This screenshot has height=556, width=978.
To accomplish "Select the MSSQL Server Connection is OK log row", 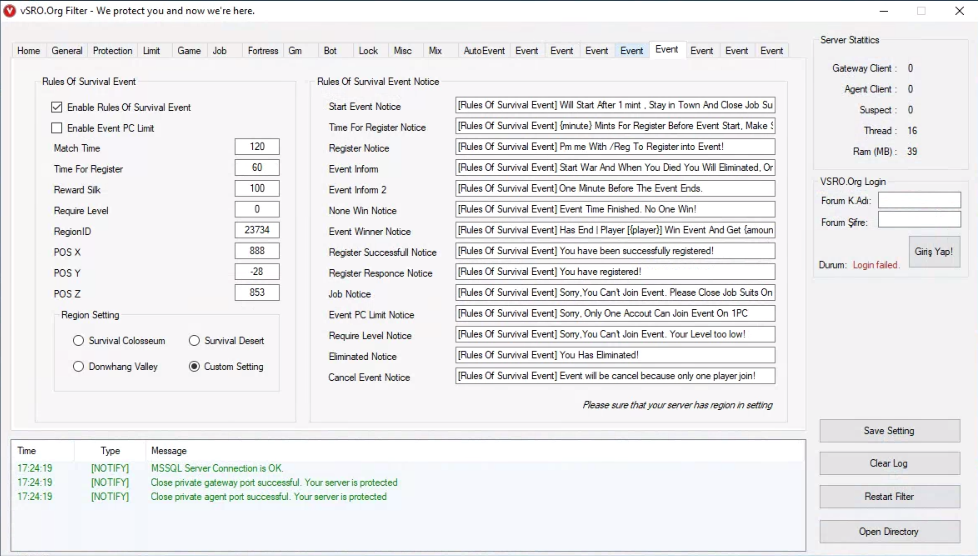I will click(408, 468).
